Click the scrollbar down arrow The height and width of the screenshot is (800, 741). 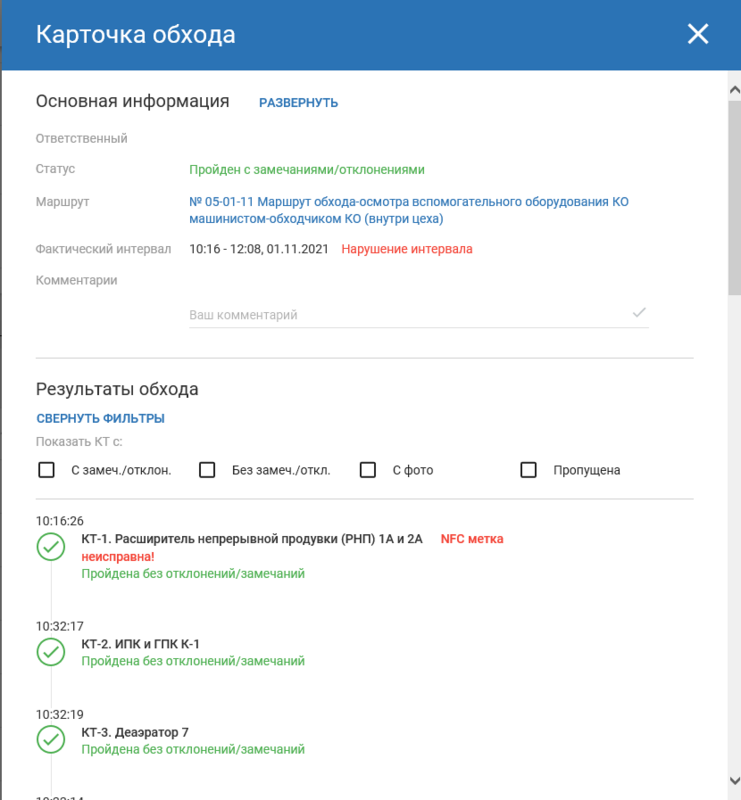pyautogui.click(x=734, y=781)
